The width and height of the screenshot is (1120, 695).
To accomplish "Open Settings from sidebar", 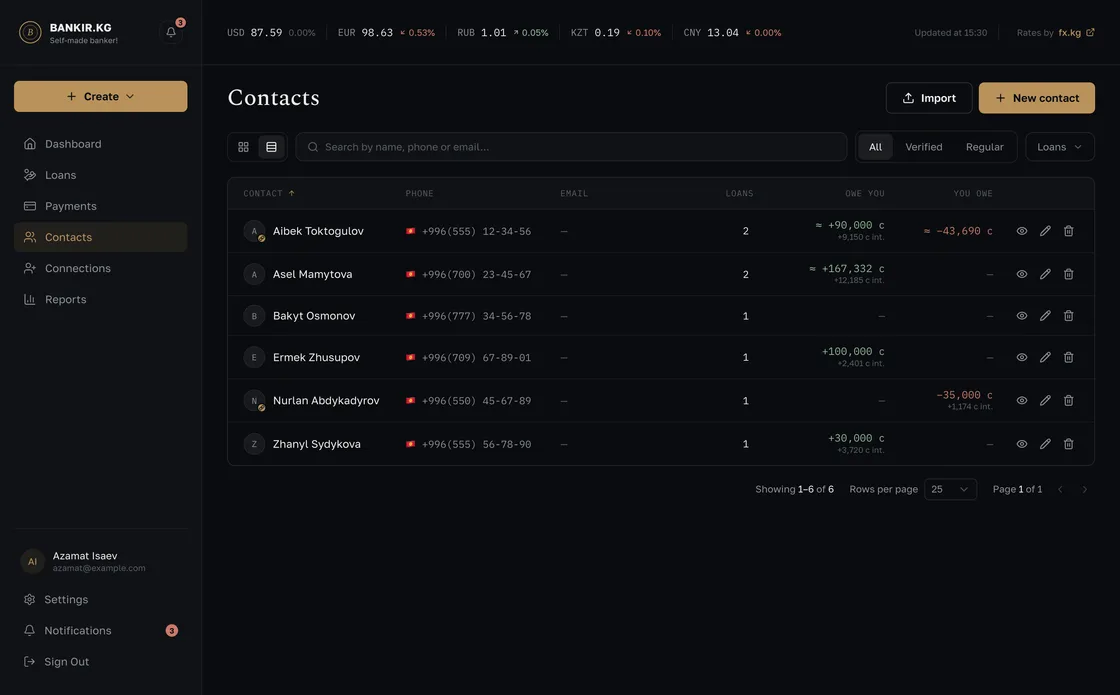I will [101, 599].
